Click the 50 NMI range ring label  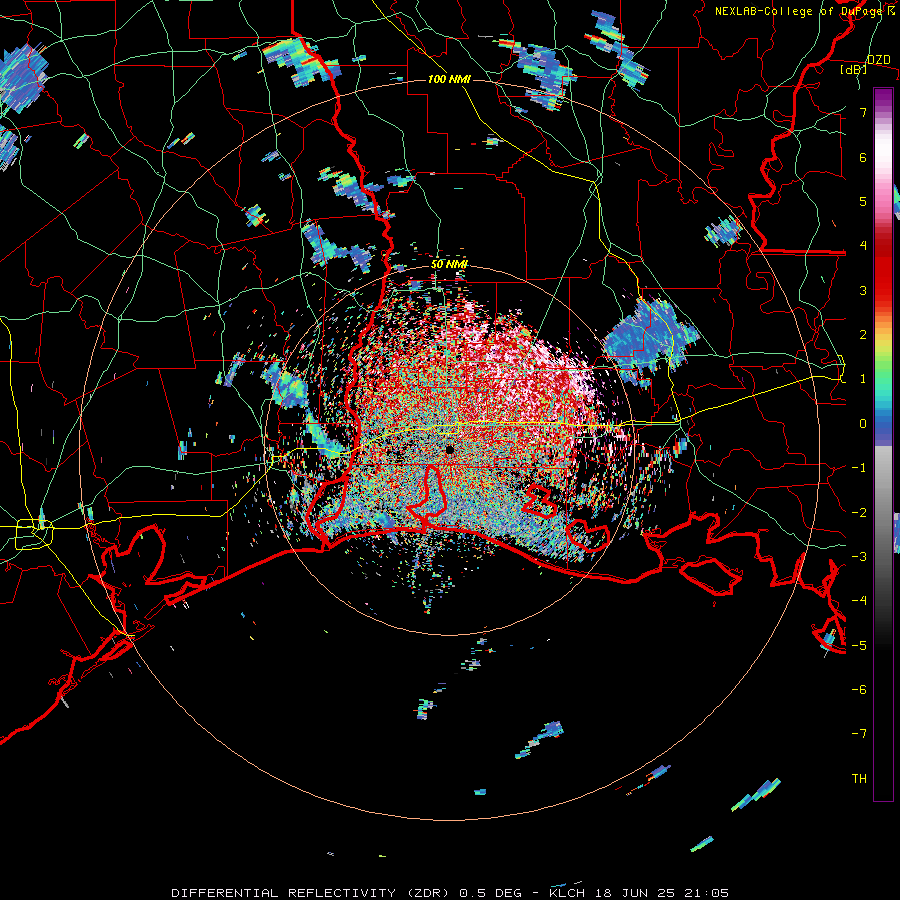pyautogui.click(x=449, y=265)
